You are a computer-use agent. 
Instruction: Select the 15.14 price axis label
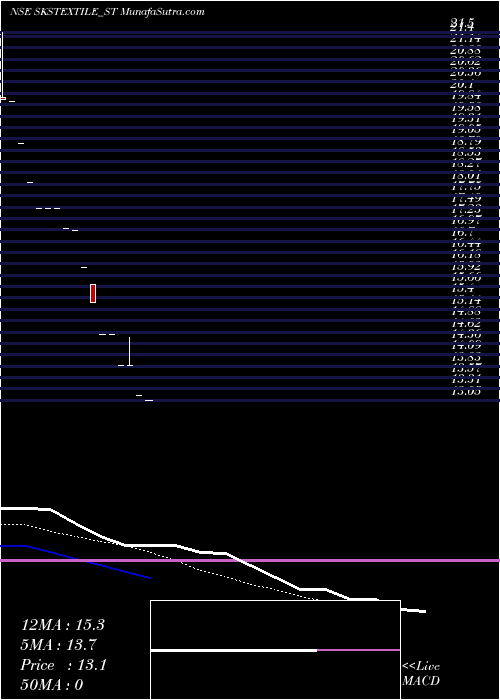(466, 301)
